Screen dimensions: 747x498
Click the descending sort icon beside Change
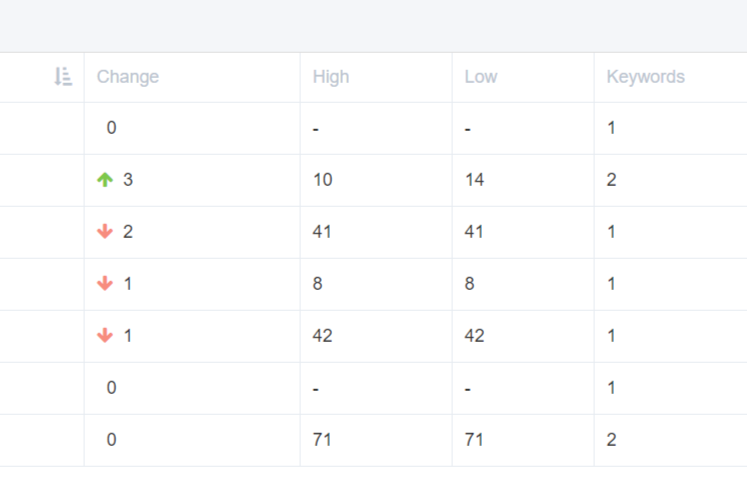pyautogui.click(x=63, y=77)
